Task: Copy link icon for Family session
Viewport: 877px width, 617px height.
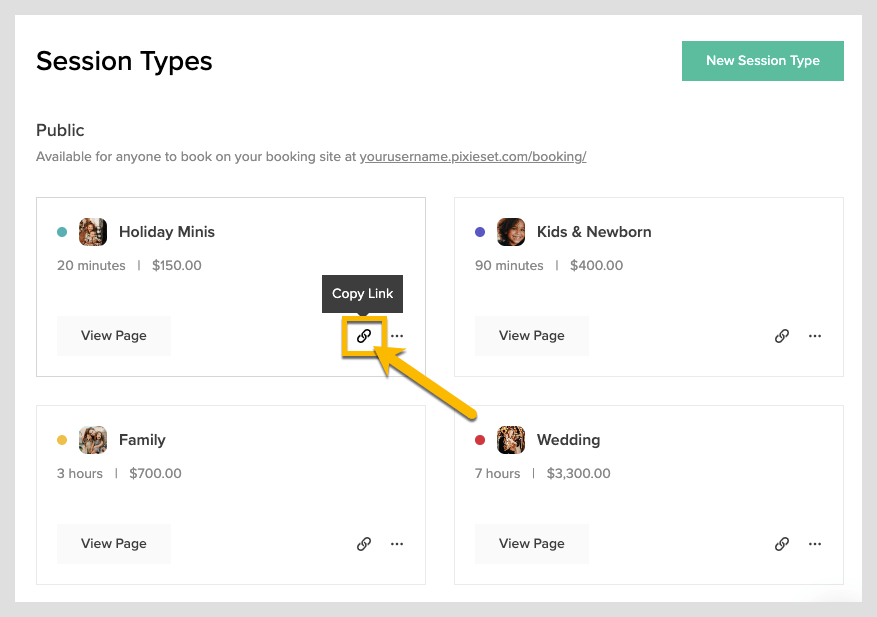Action: coord(364,544)
